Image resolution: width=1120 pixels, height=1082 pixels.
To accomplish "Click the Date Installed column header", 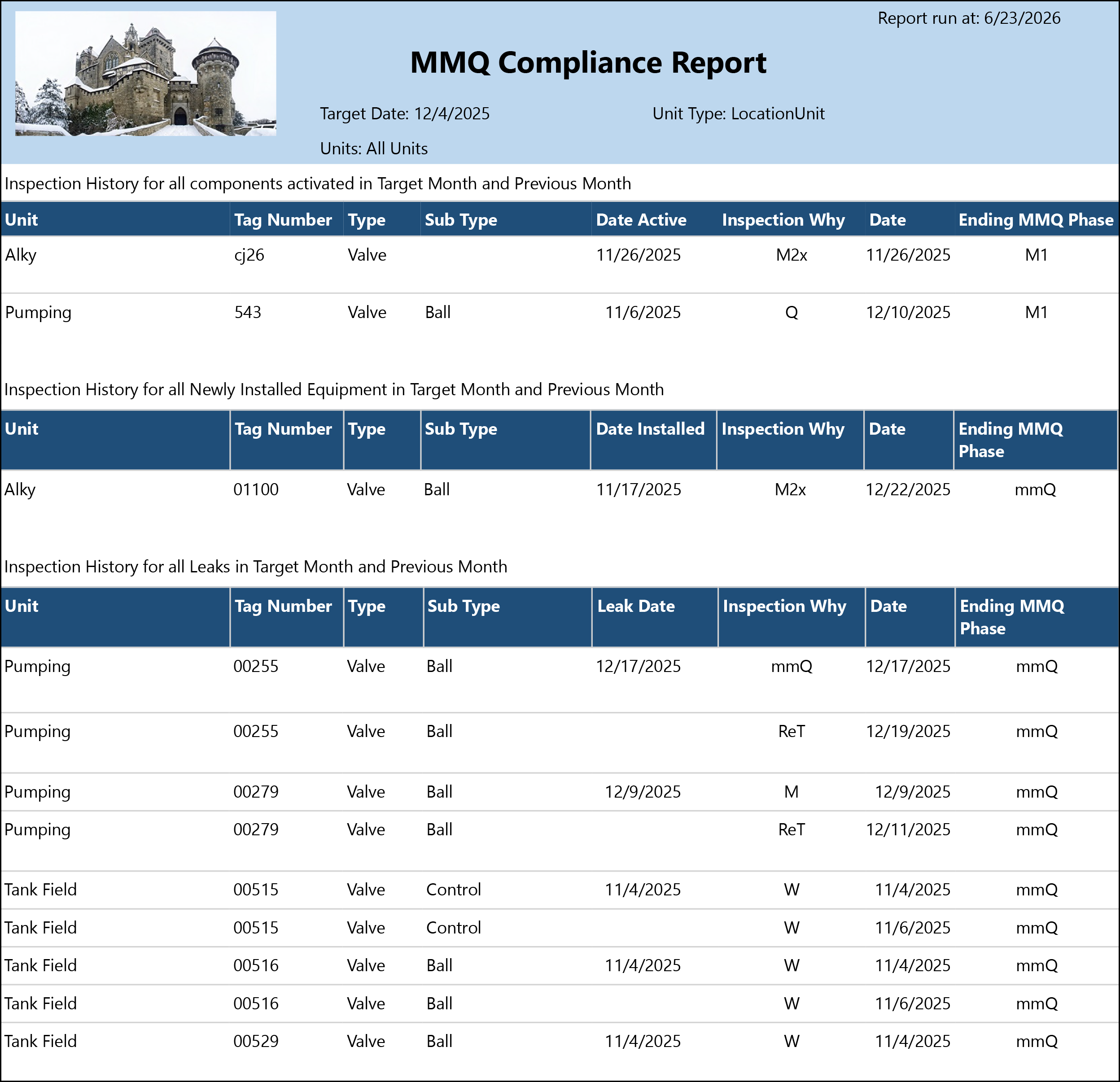I will 650,429.
